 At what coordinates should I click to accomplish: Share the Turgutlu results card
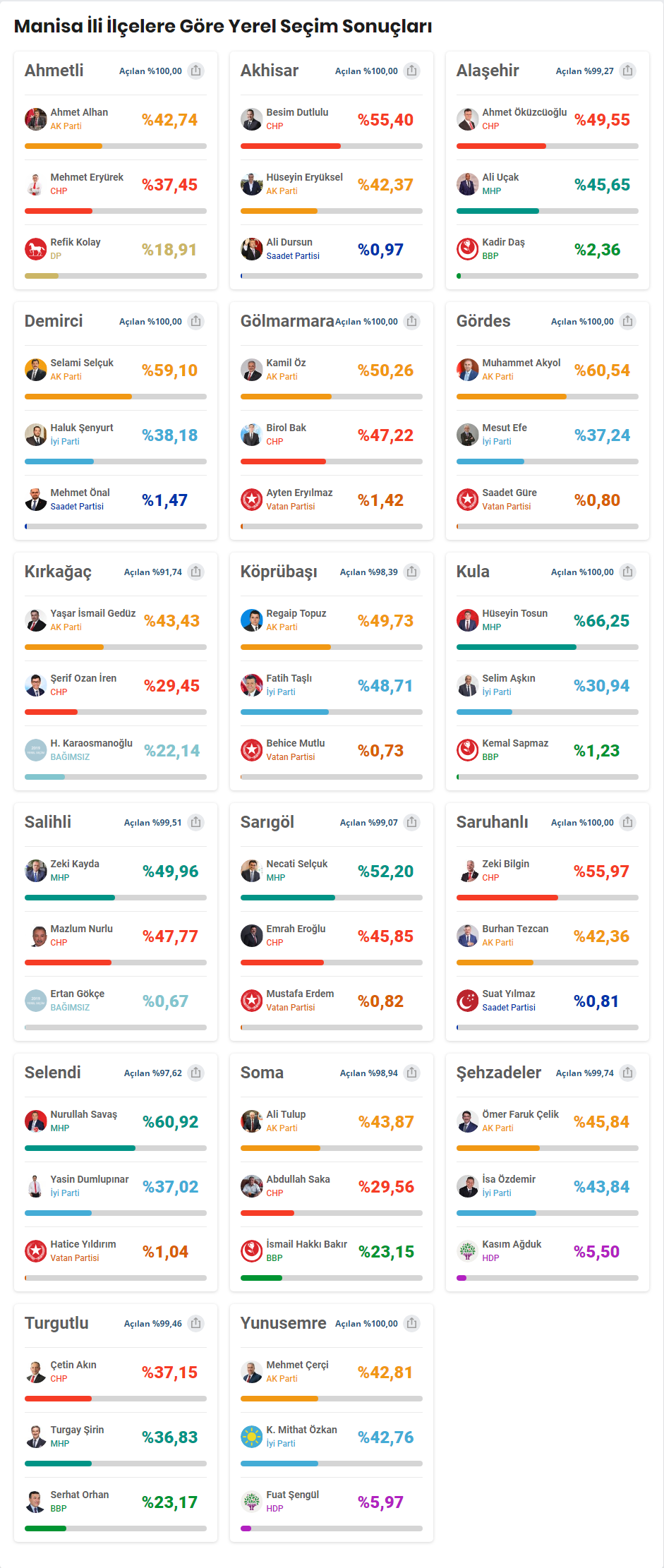tap(196, 1323)
